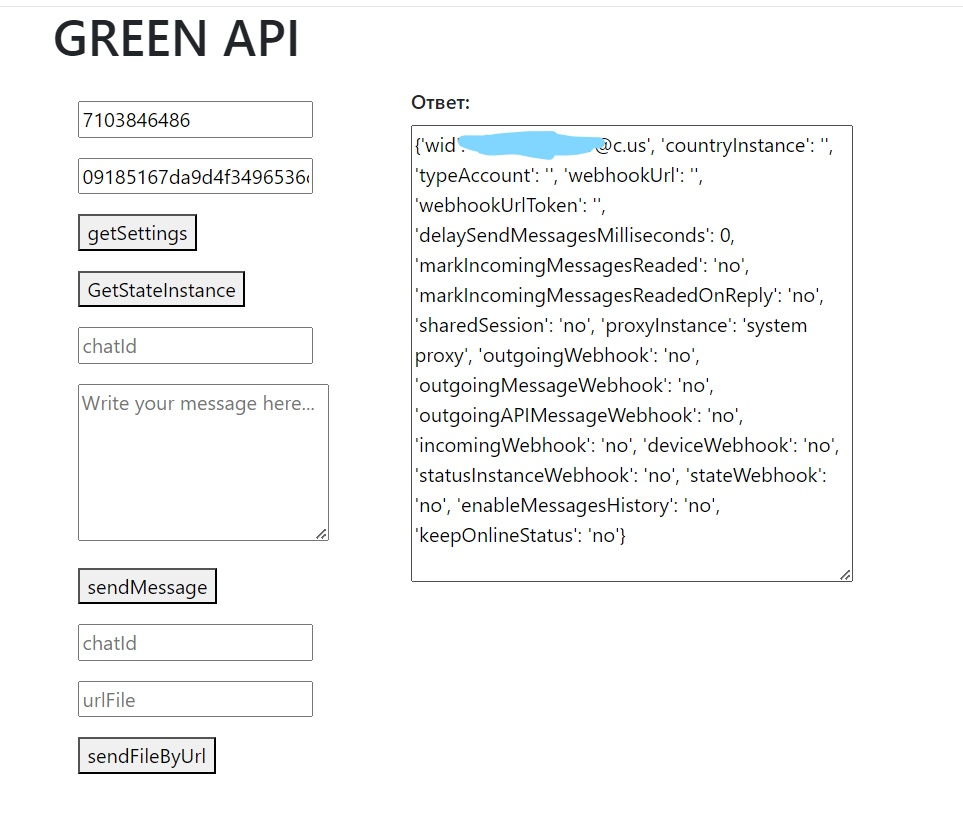Focus the API token field starting with 09185167

(x=195, y=177)
